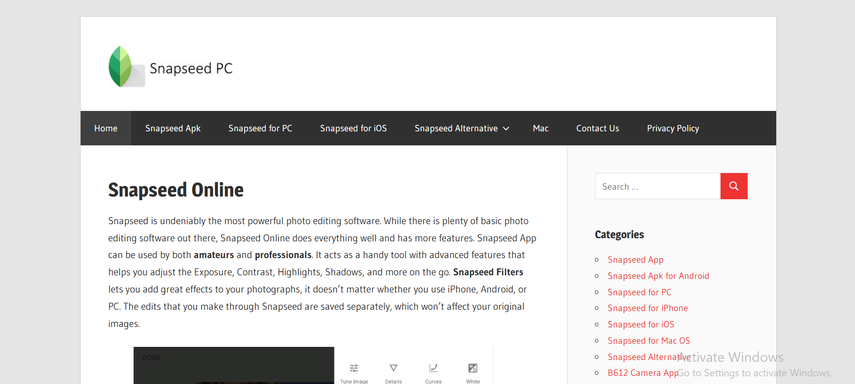
Task: Select White Balance icon in embedded screenshot
Action: click(473, 368)
